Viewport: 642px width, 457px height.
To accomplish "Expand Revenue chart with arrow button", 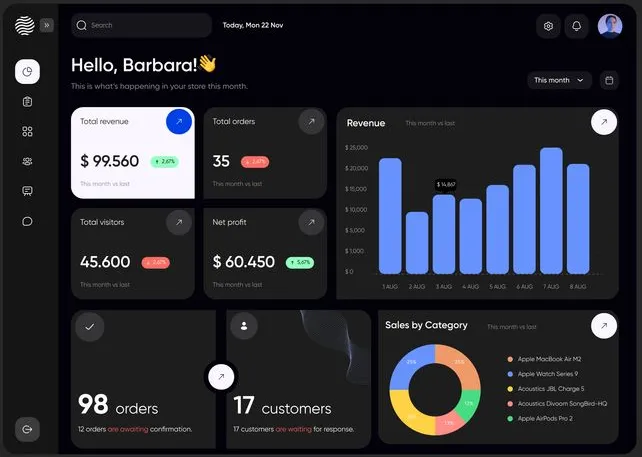I will click(x=604, y=122).
